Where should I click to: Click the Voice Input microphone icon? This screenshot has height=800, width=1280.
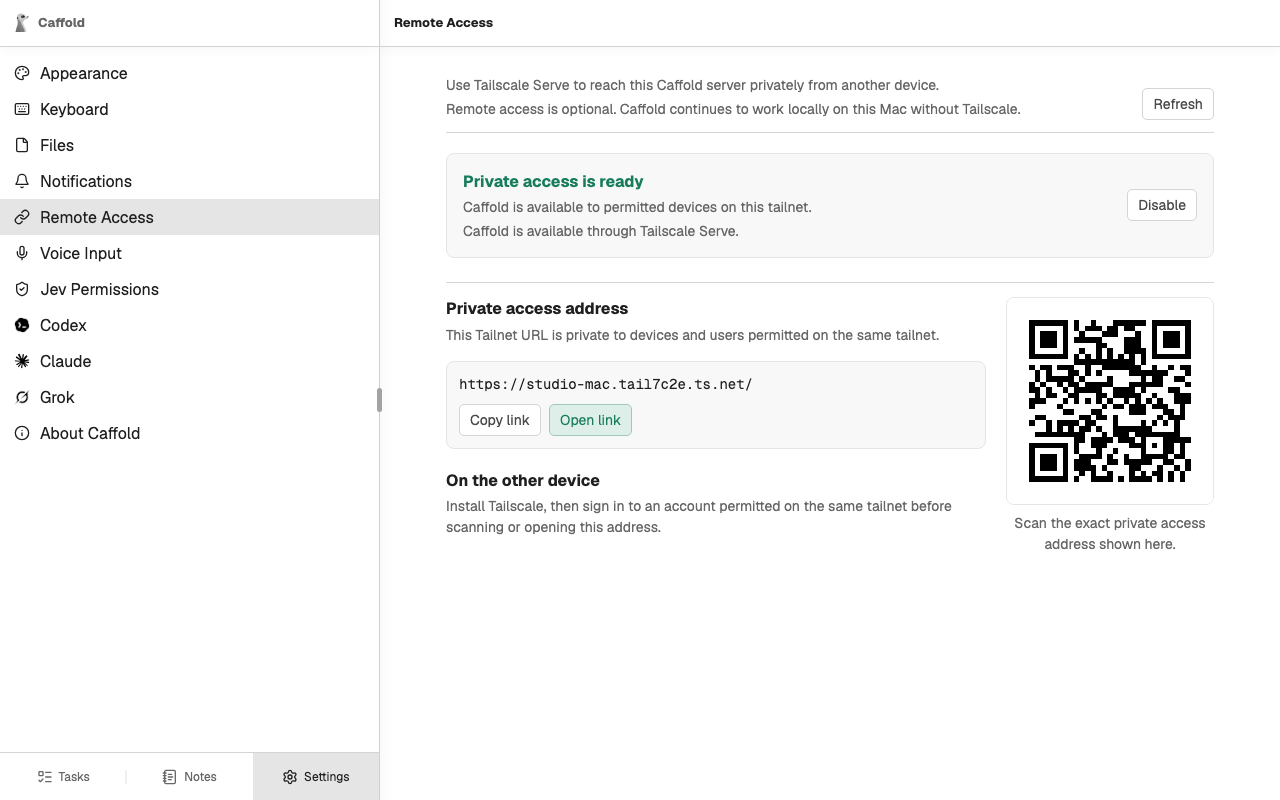coord(22,253)
